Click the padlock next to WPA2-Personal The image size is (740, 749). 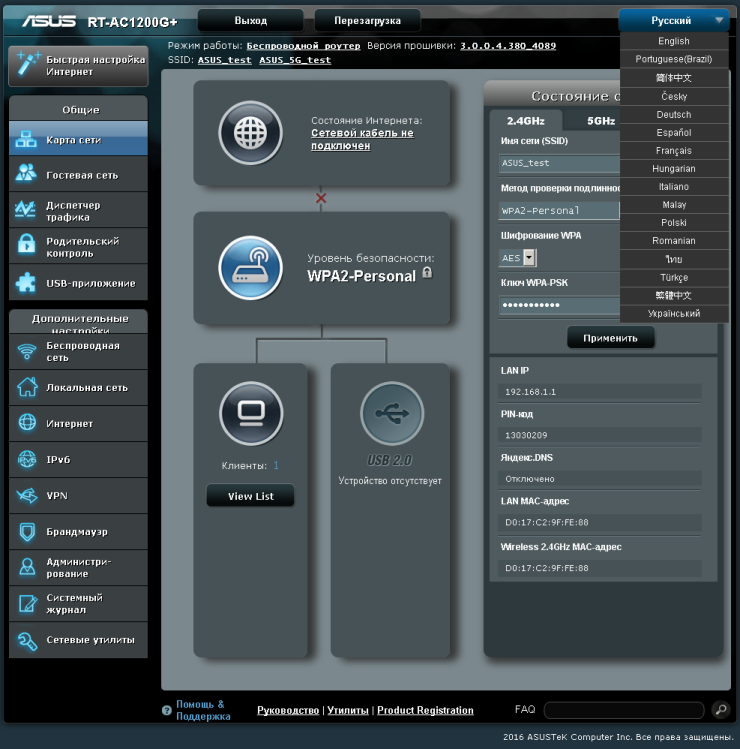[428, 273]
